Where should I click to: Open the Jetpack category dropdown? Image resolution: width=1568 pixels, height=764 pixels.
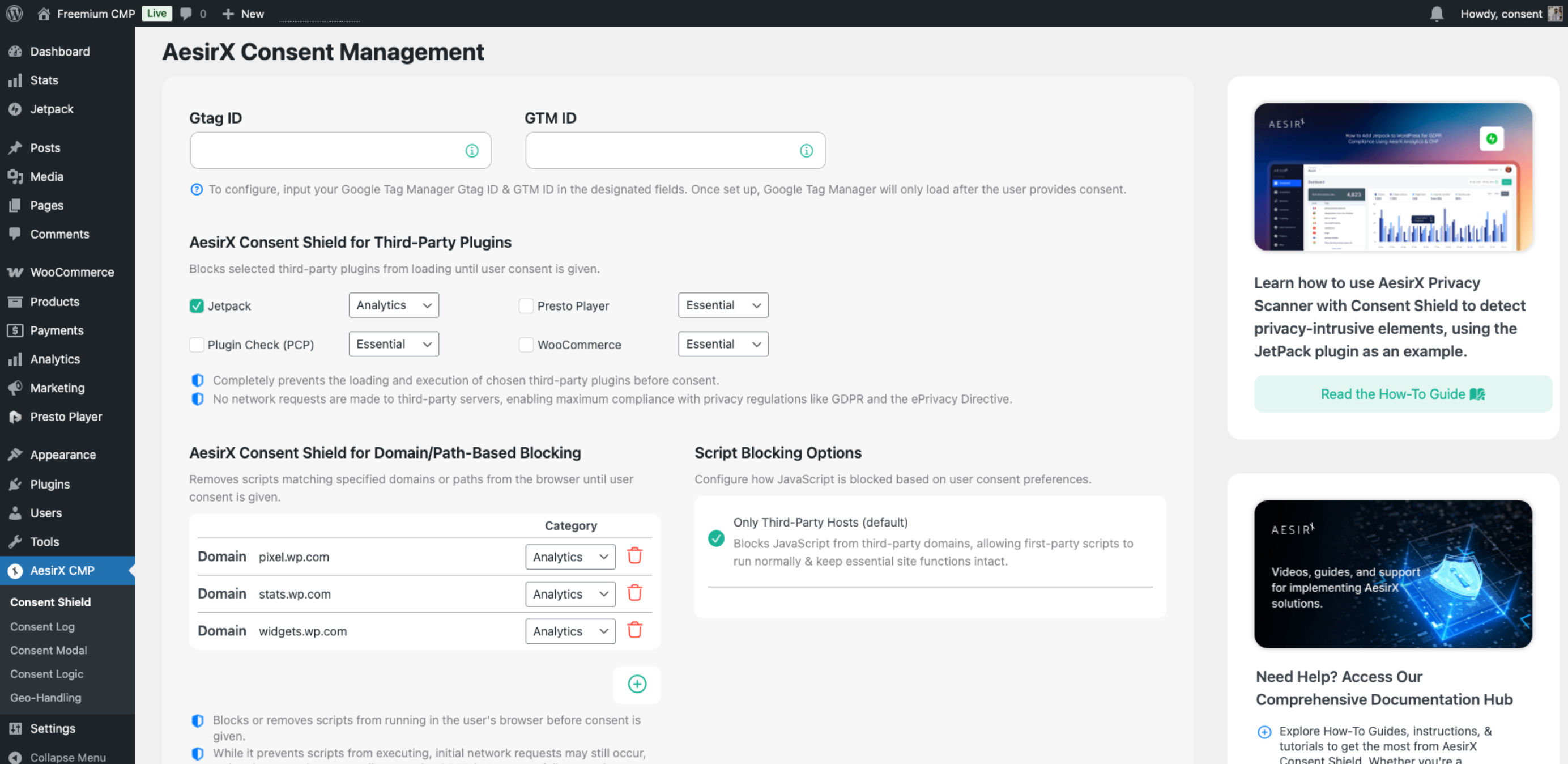click(393, 304)
